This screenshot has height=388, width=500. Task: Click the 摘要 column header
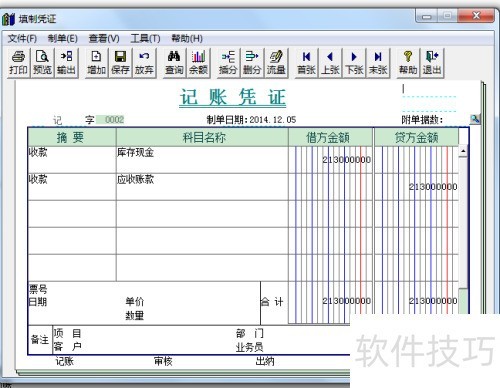coord(72,137)
